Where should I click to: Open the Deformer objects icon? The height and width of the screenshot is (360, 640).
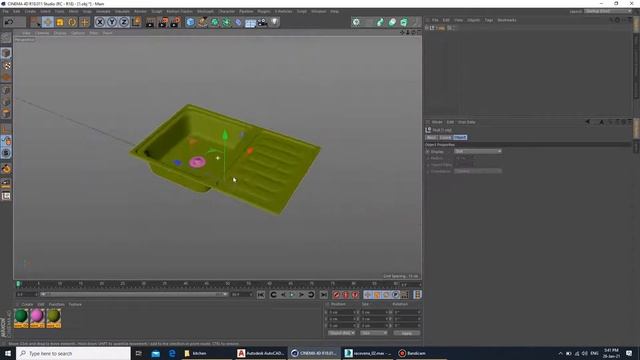(x=238, y=22)
